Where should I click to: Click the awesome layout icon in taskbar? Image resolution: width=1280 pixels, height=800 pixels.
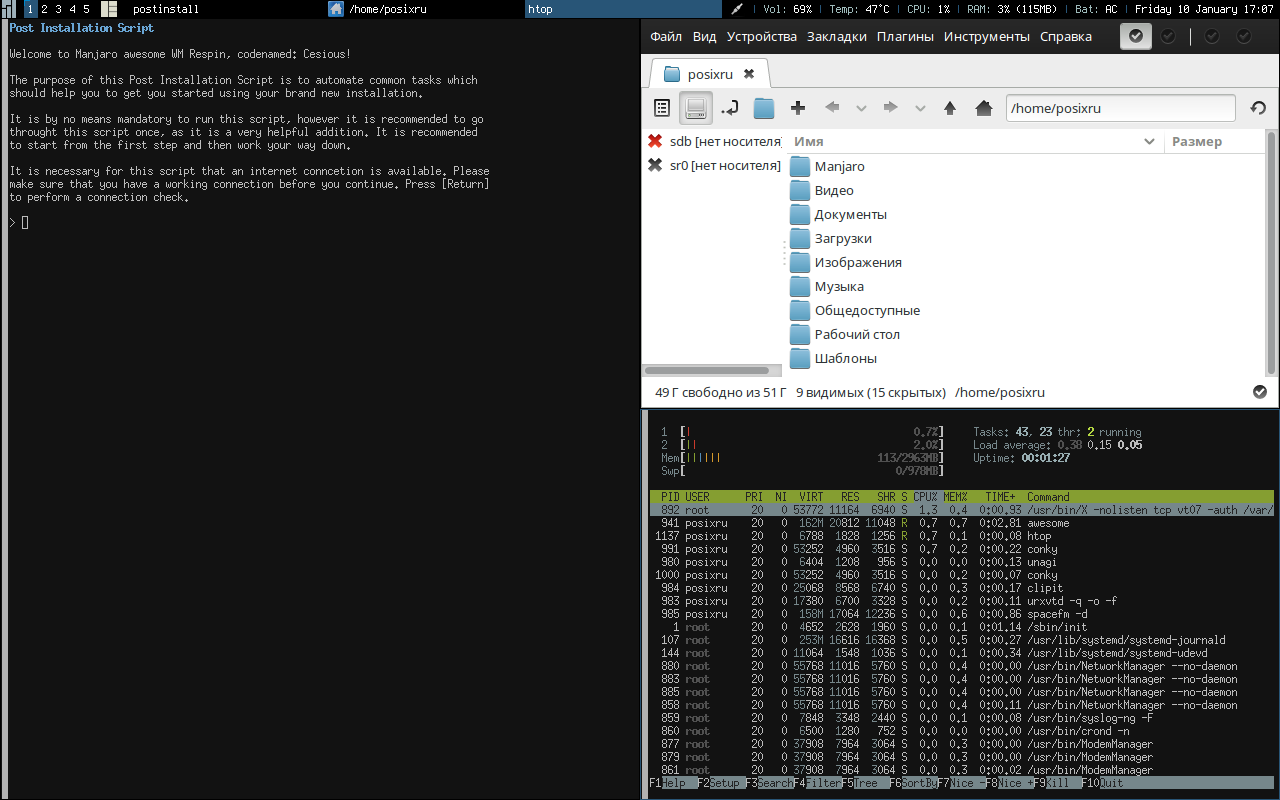tap(109, 9)
